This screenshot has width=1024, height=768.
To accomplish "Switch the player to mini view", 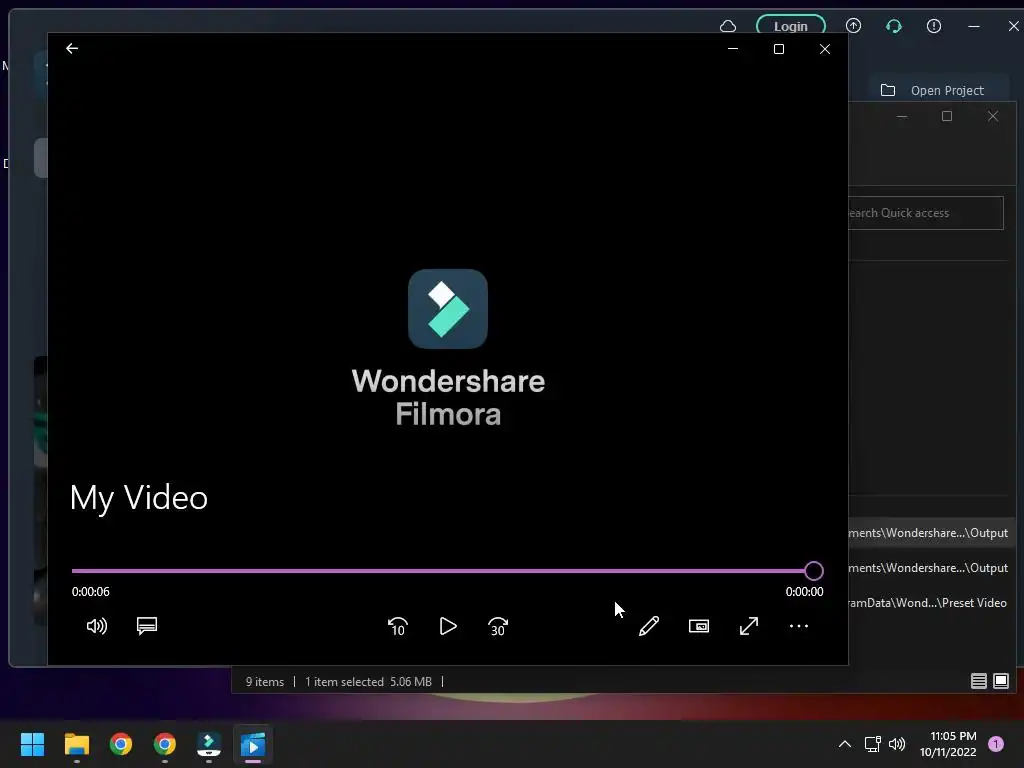I will [699, 626].
